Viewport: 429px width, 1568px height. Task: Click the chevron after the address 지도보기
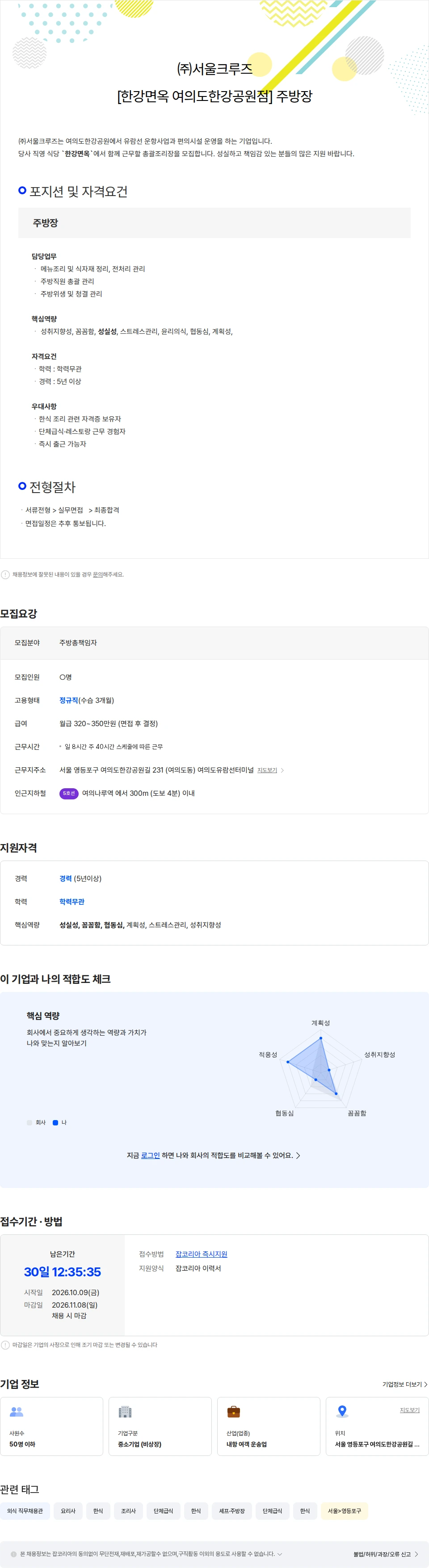point(282,770)
